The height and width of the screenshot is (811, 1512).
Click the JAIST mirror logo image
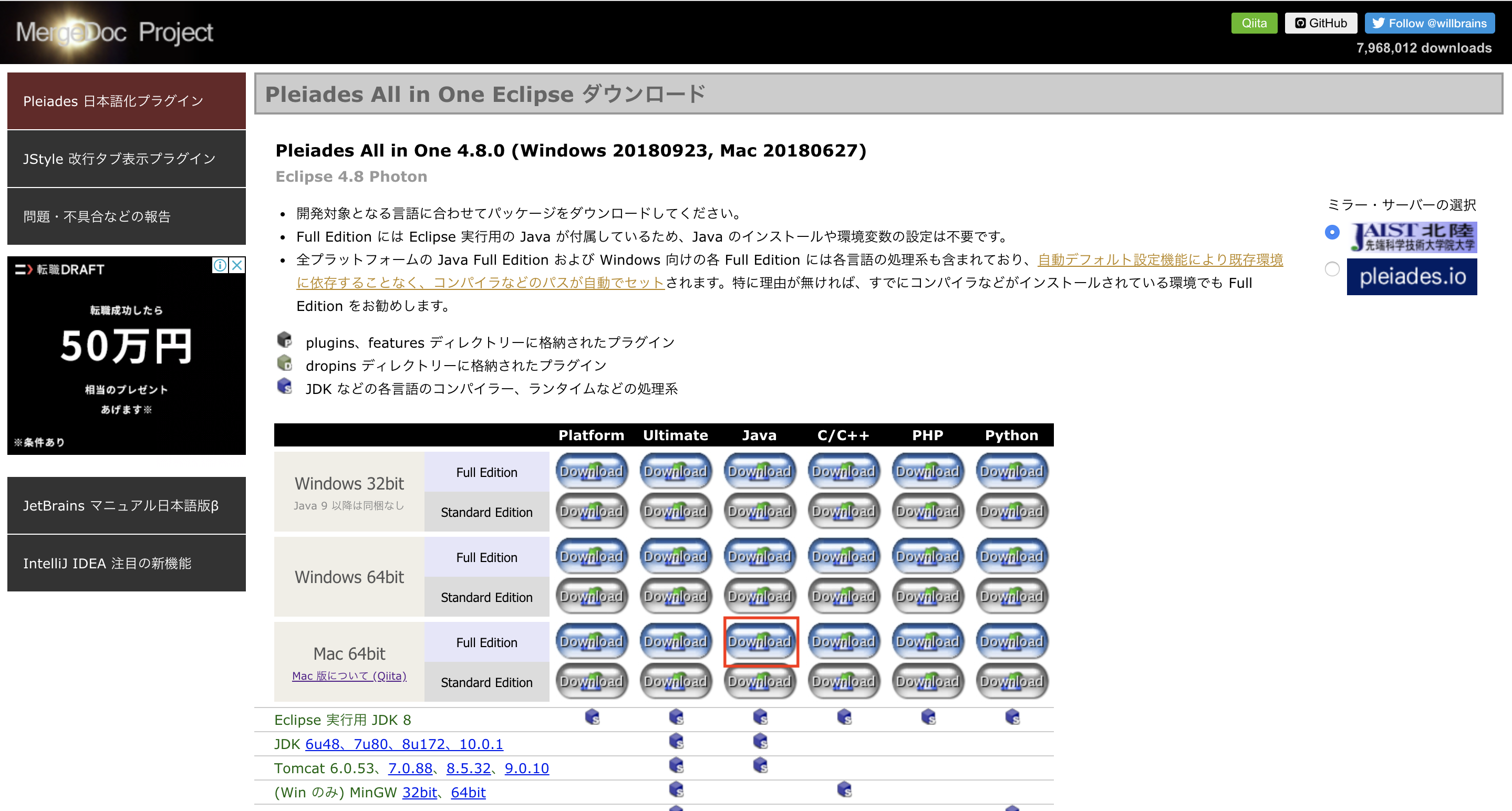(x=1412, y=237)
